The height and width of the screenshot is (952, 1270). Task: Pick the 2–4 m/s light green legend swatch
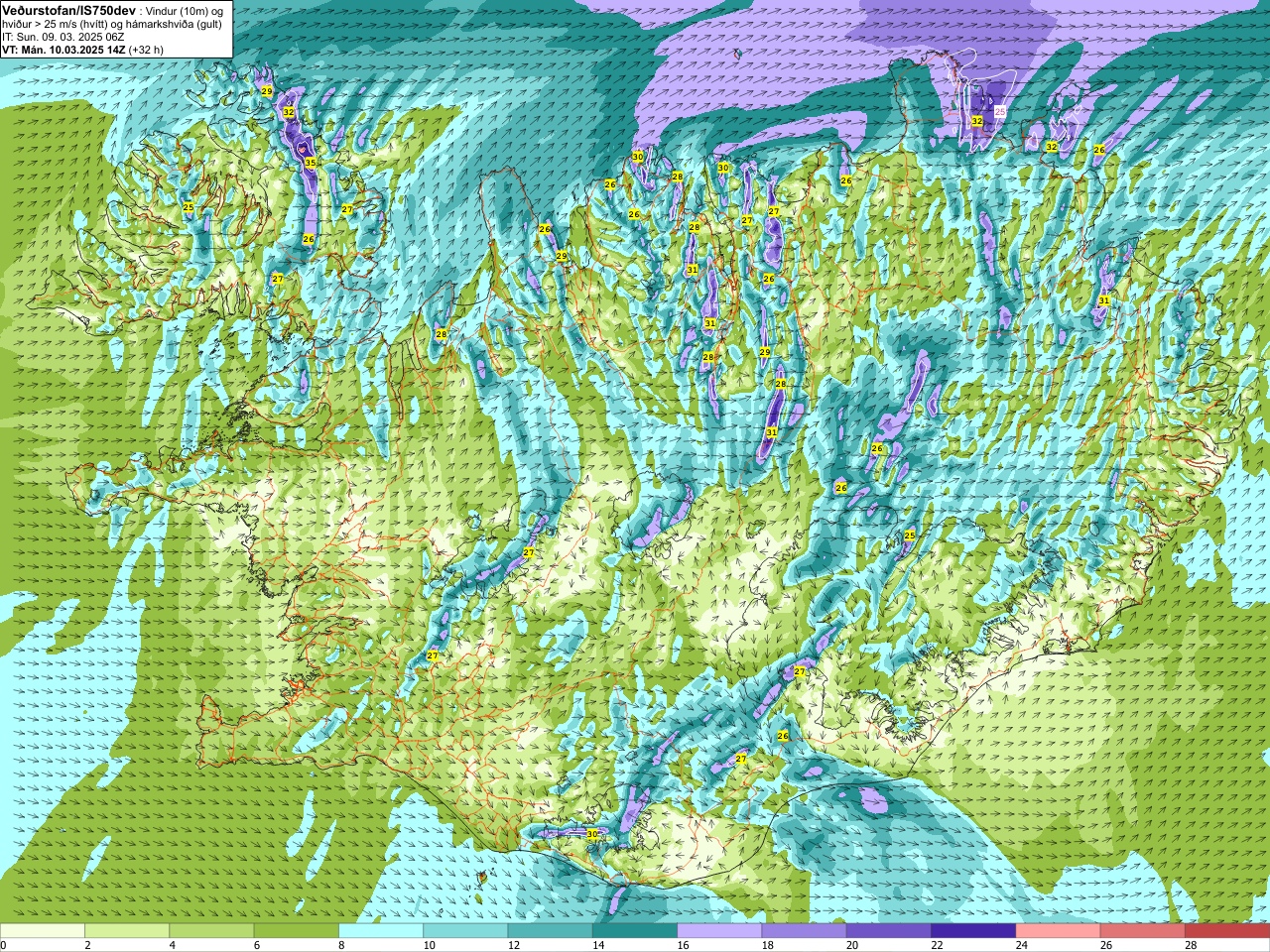(x=127, y=931)
